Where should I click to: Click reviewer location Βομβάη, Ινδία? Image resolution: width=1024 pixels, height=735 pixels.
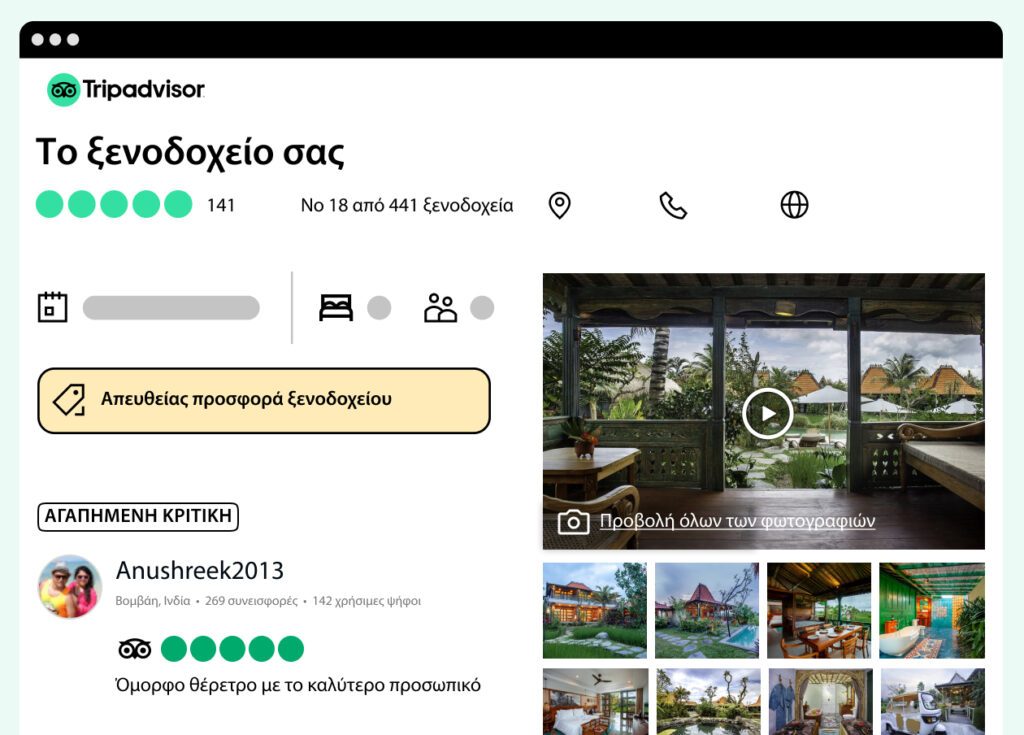[153, 601]
